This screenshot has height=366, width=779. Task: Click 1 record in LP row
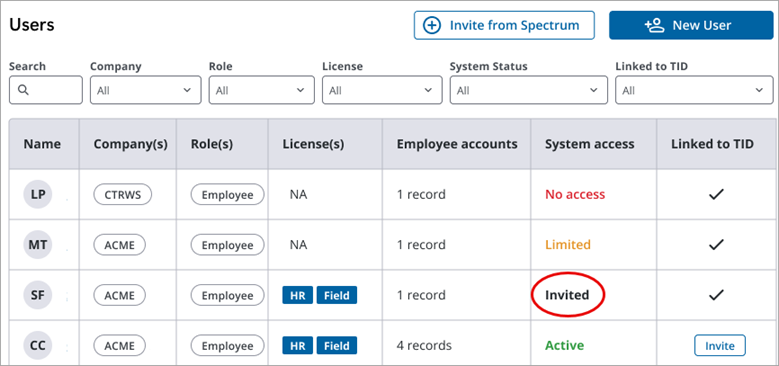tap(421, 195)
